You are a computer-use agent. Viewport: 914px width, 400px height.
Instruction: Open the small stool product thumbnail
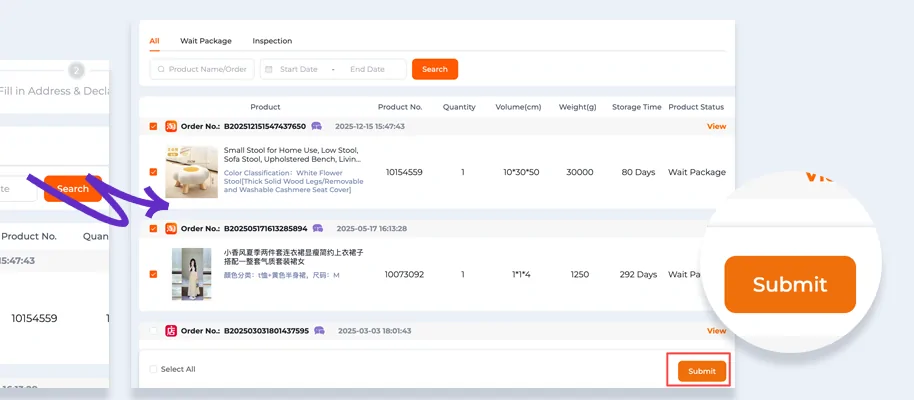tap(192, 172)
